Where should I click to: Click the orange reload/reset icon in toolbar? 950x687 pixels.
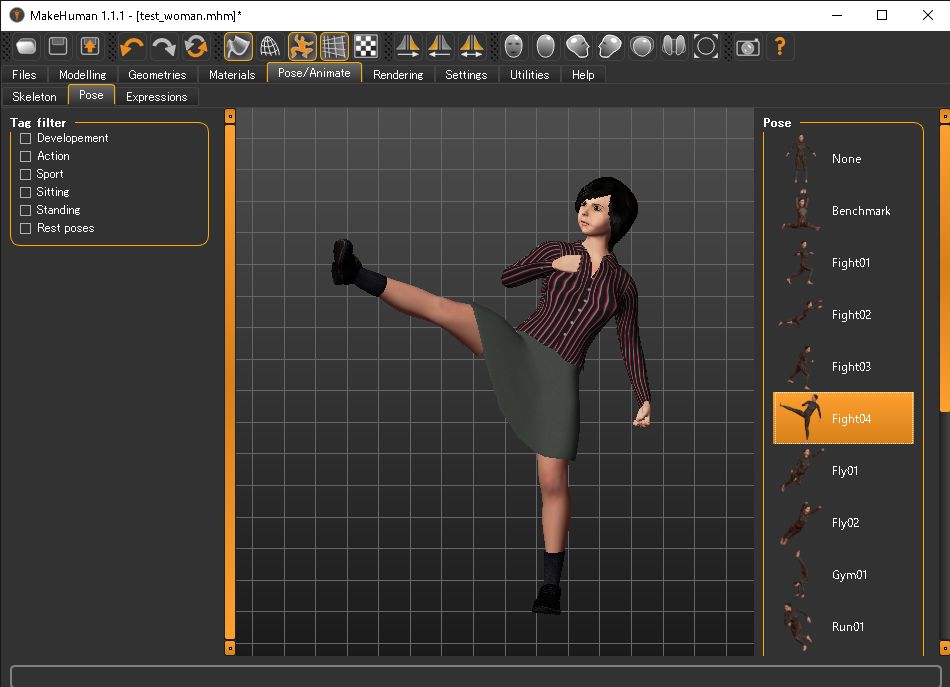click(x=196, y=46)
